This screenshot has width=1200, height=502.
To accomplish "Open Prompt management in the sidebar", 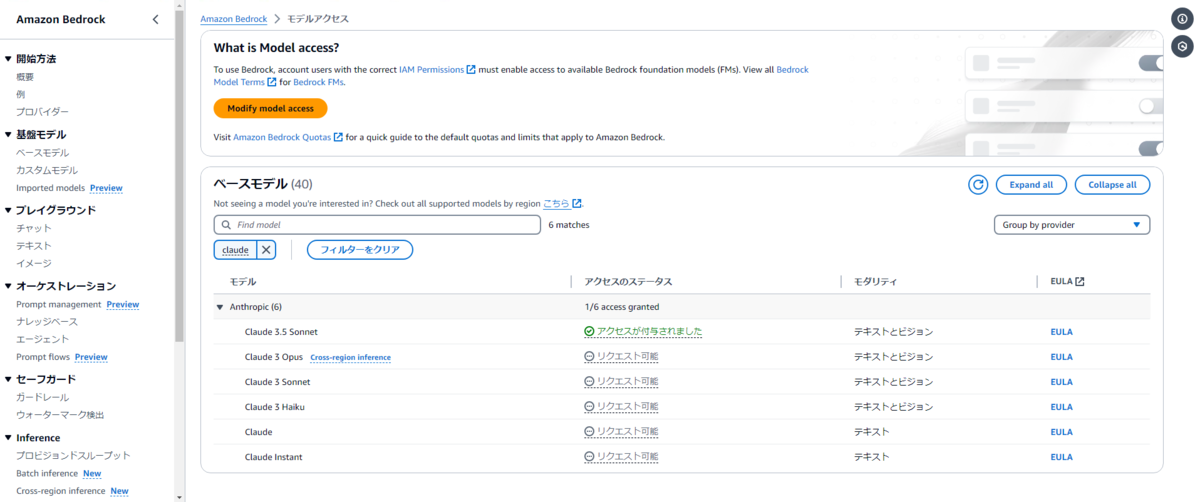I will (59, 304).
